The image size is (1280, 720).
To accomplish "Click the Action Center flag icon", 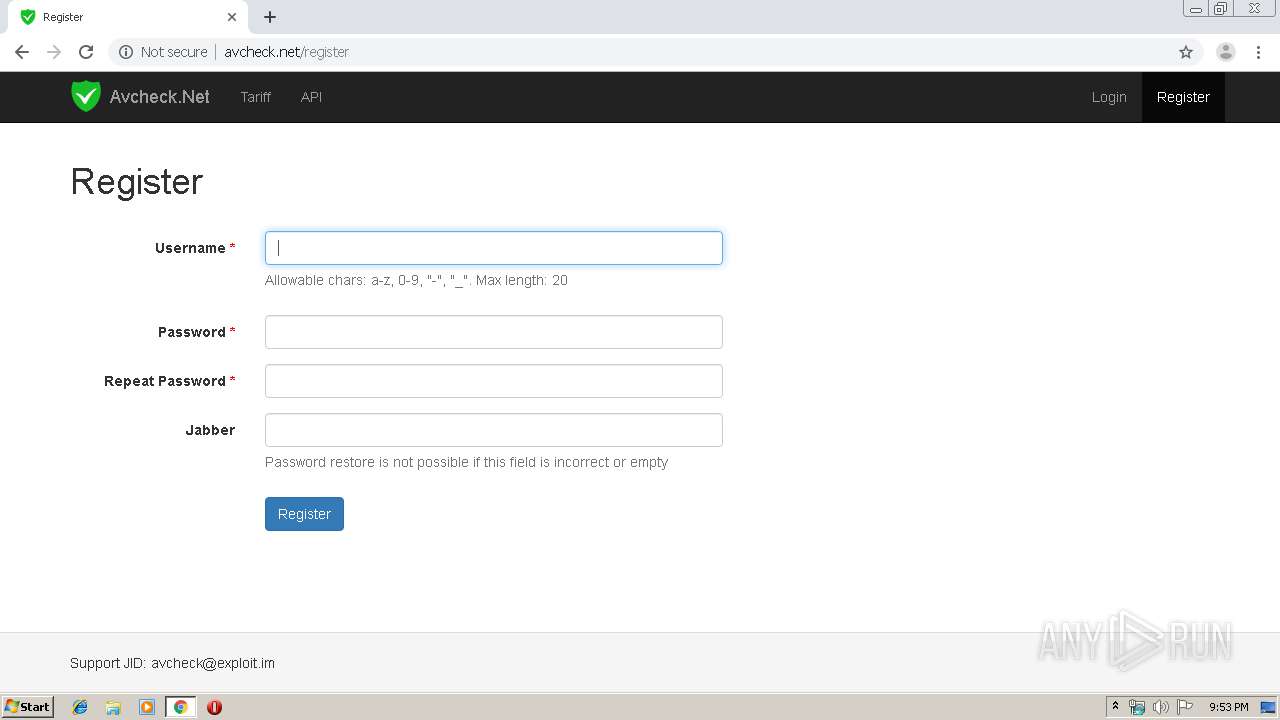I will [1185, 707].
